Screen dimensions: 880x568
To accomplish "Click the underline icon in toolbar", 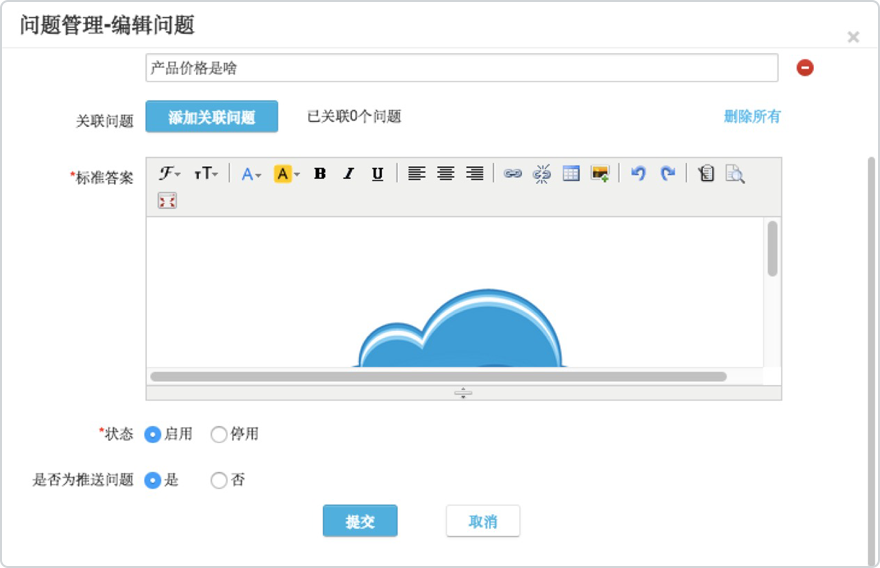I will coord(377,174).
